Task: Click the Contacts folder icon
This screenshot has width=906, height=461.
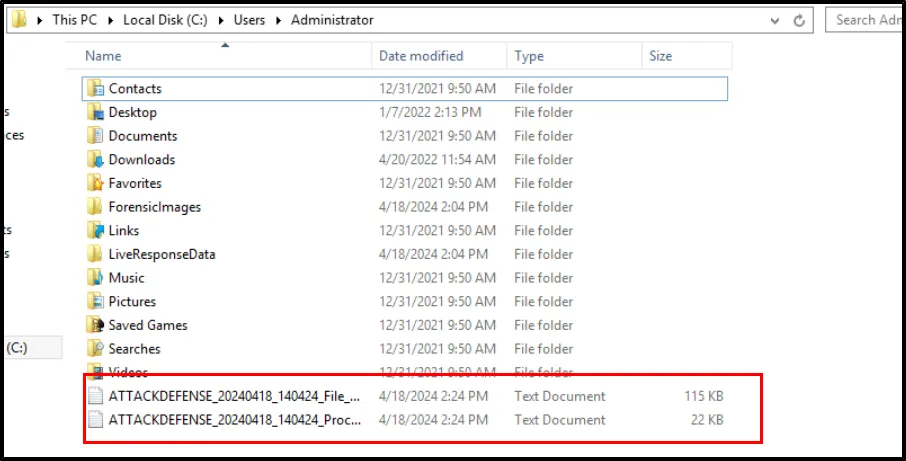Action: (95, 89)
